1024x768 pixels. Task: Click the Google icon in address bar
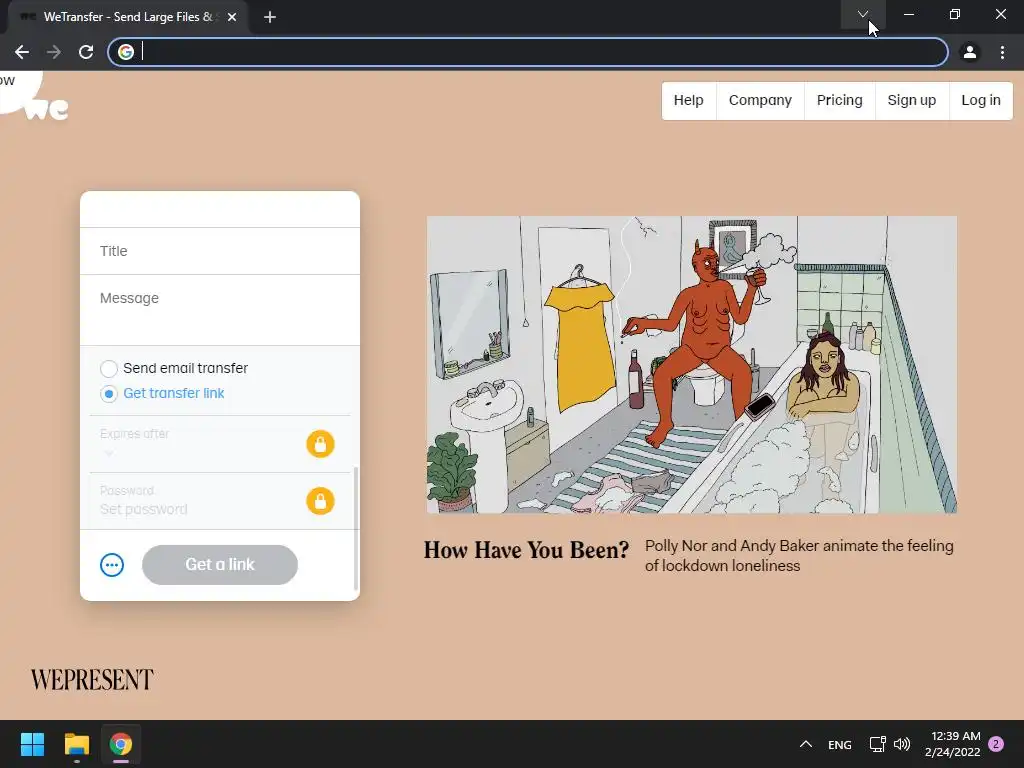tap(126, 52)
